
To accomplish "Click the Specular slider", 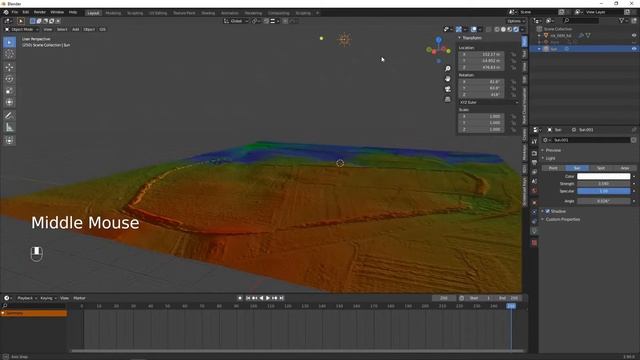I will [604, 191].
